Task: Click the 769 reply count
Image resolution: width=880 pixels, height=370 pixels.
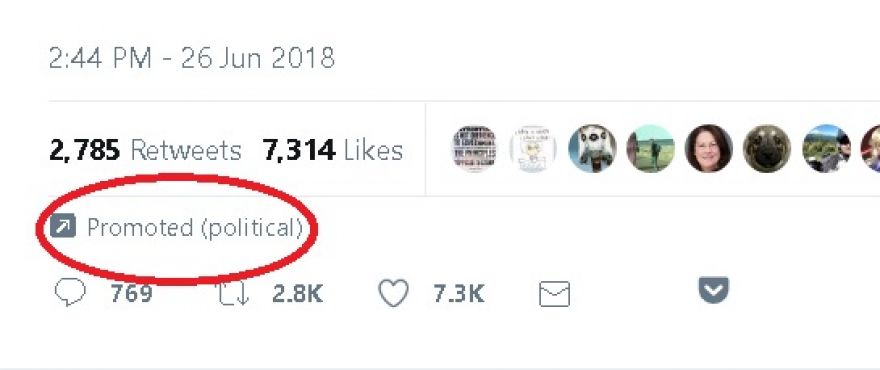Action: click(131, 294)
